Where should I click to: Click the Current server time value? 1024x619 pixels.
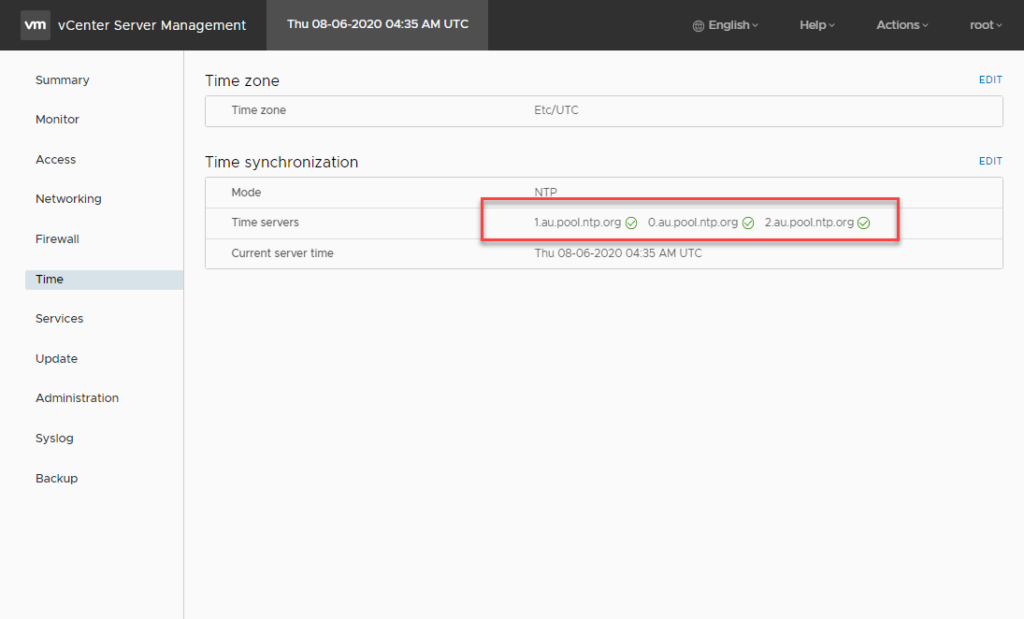pos(618,253)
